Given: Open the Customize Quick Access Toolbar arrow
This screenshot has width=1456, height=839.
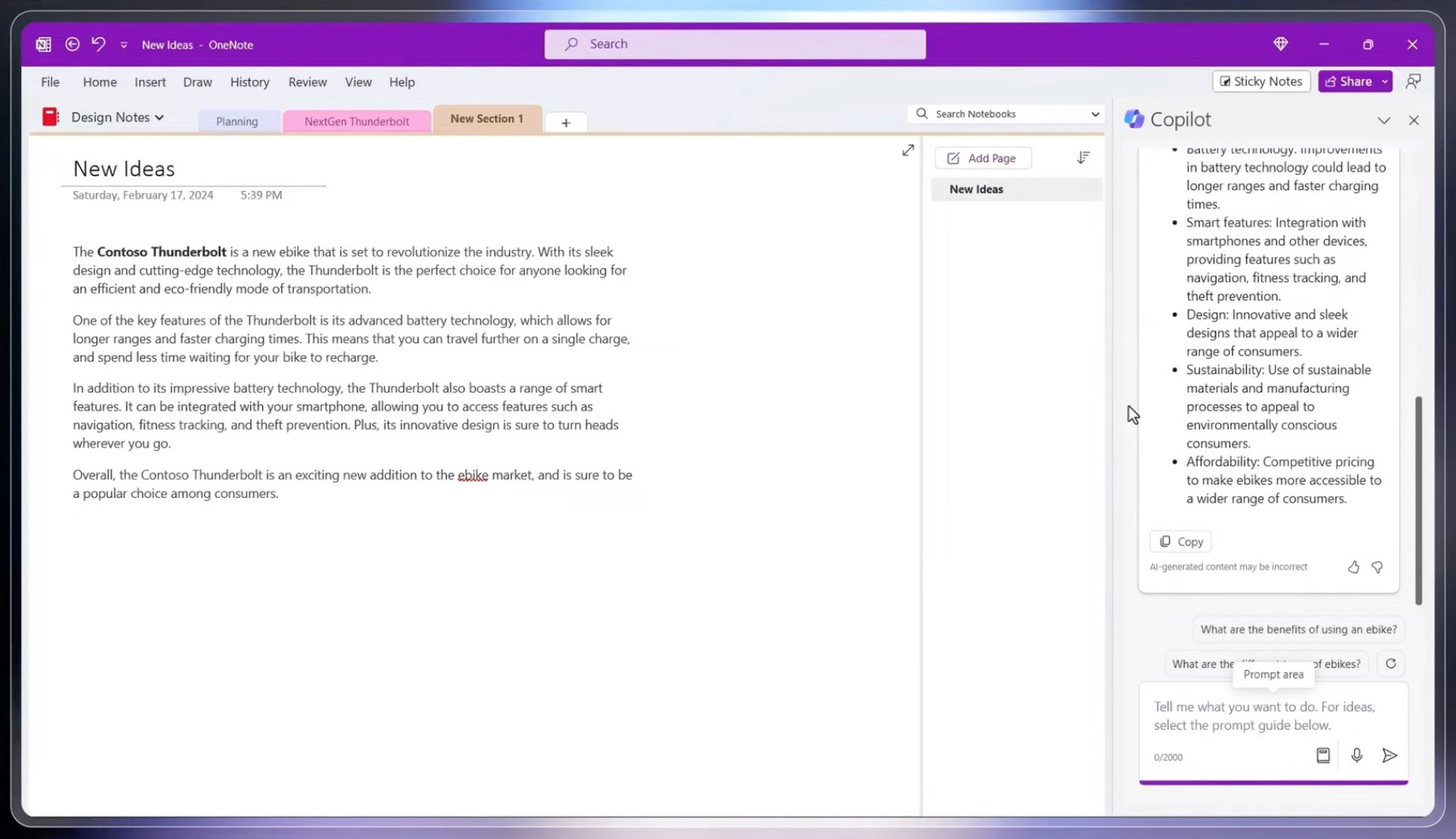Looking at the screenshot, I should tap(124, 45).
